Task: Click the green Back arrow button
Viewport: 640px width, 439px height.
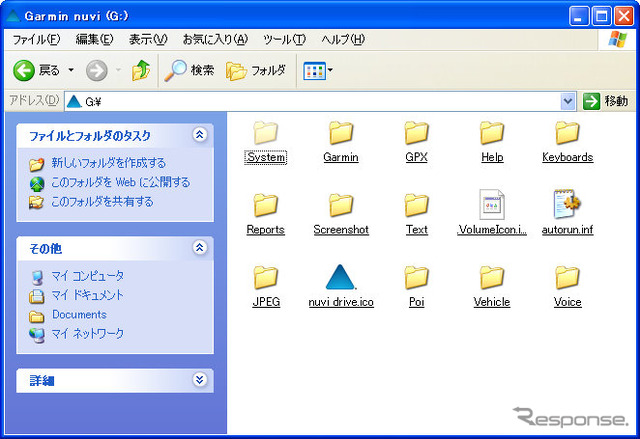Action: (24, 71)
